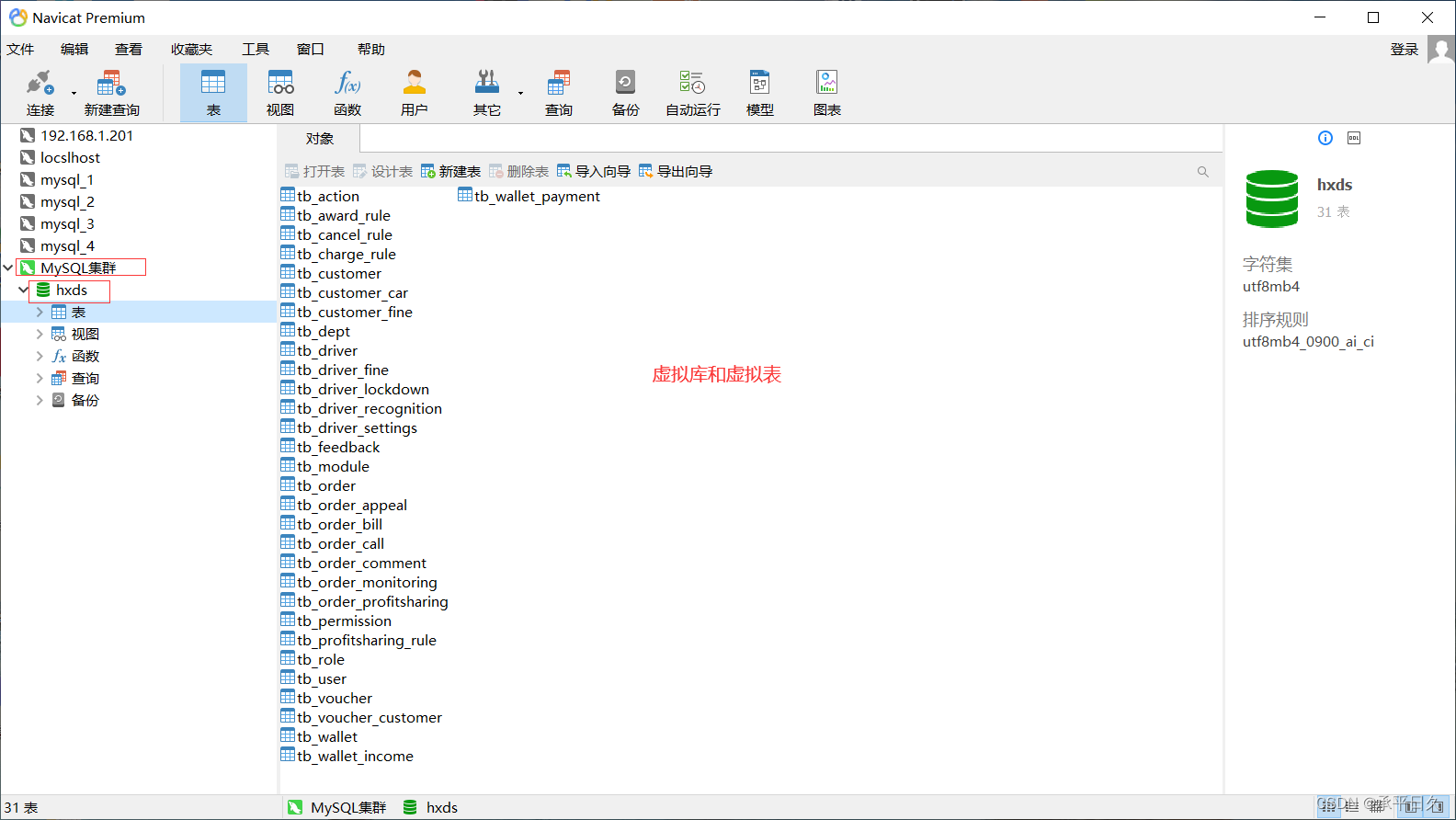Click the 设计表 button
This screenshot has height=820, width=1456.
coord(382,172)
